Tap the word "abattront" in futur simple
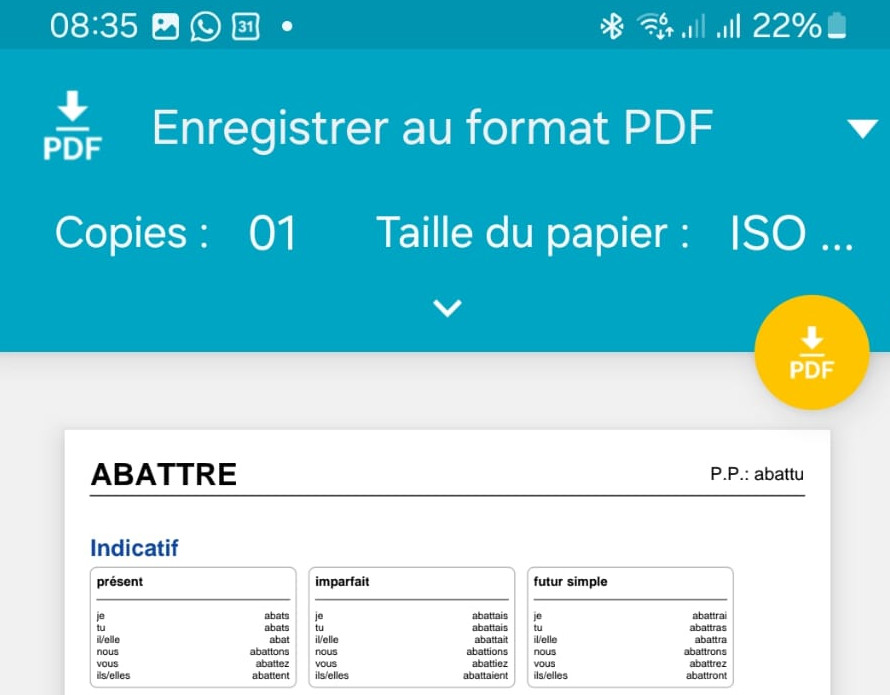The height and width of the screenshot is (695, 890). tap(706, 676)
